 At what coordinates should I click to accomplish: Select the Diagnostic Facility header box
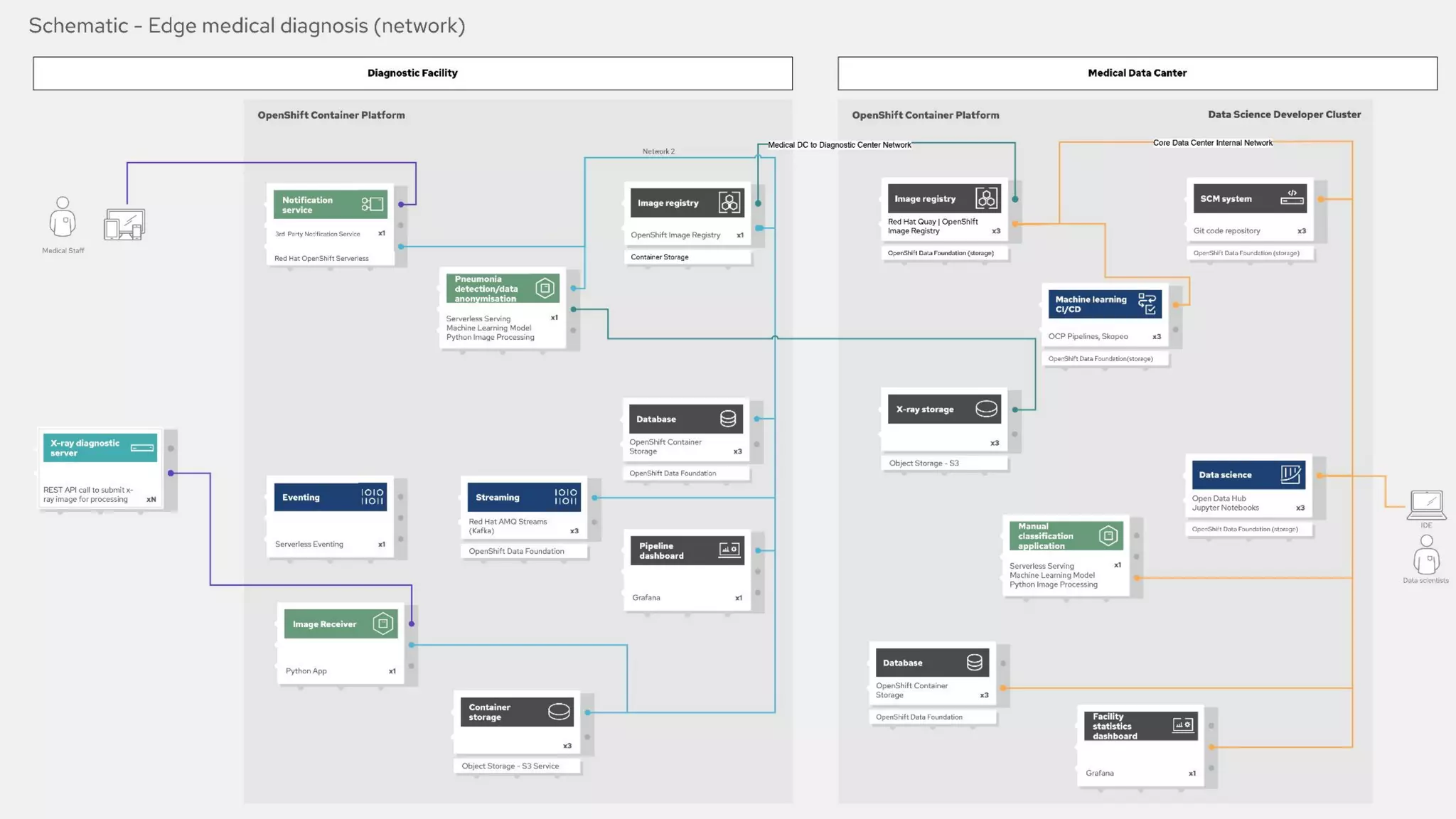(412, 73)
